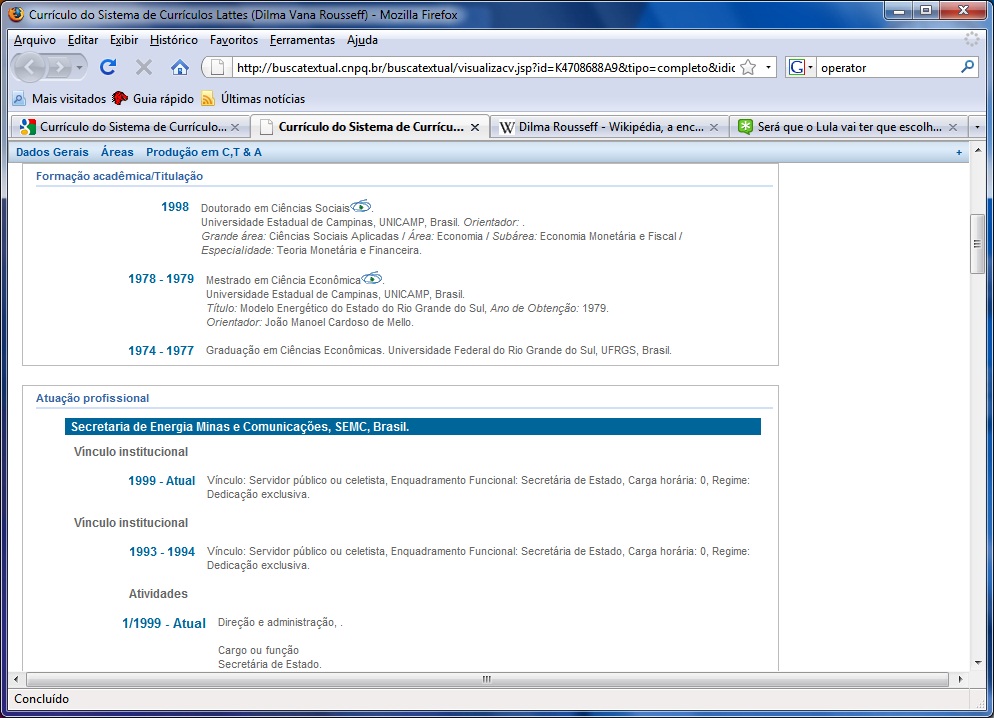Open the list all tabs dropdown
994x718 pixels.
979,127
